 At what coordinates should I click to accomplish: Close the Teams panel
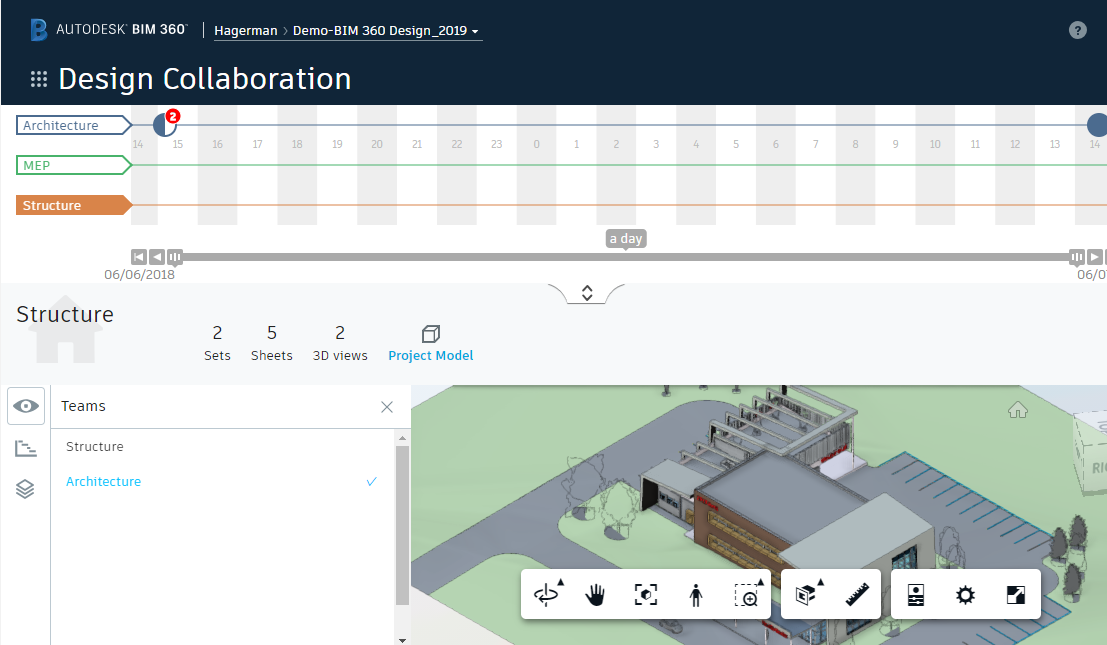387,407
